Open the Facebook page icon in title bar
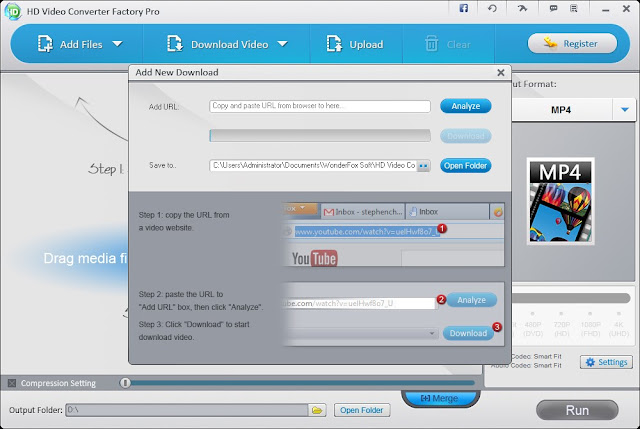The width and height of the screenshot is (640, 429). tap(464, 8)
